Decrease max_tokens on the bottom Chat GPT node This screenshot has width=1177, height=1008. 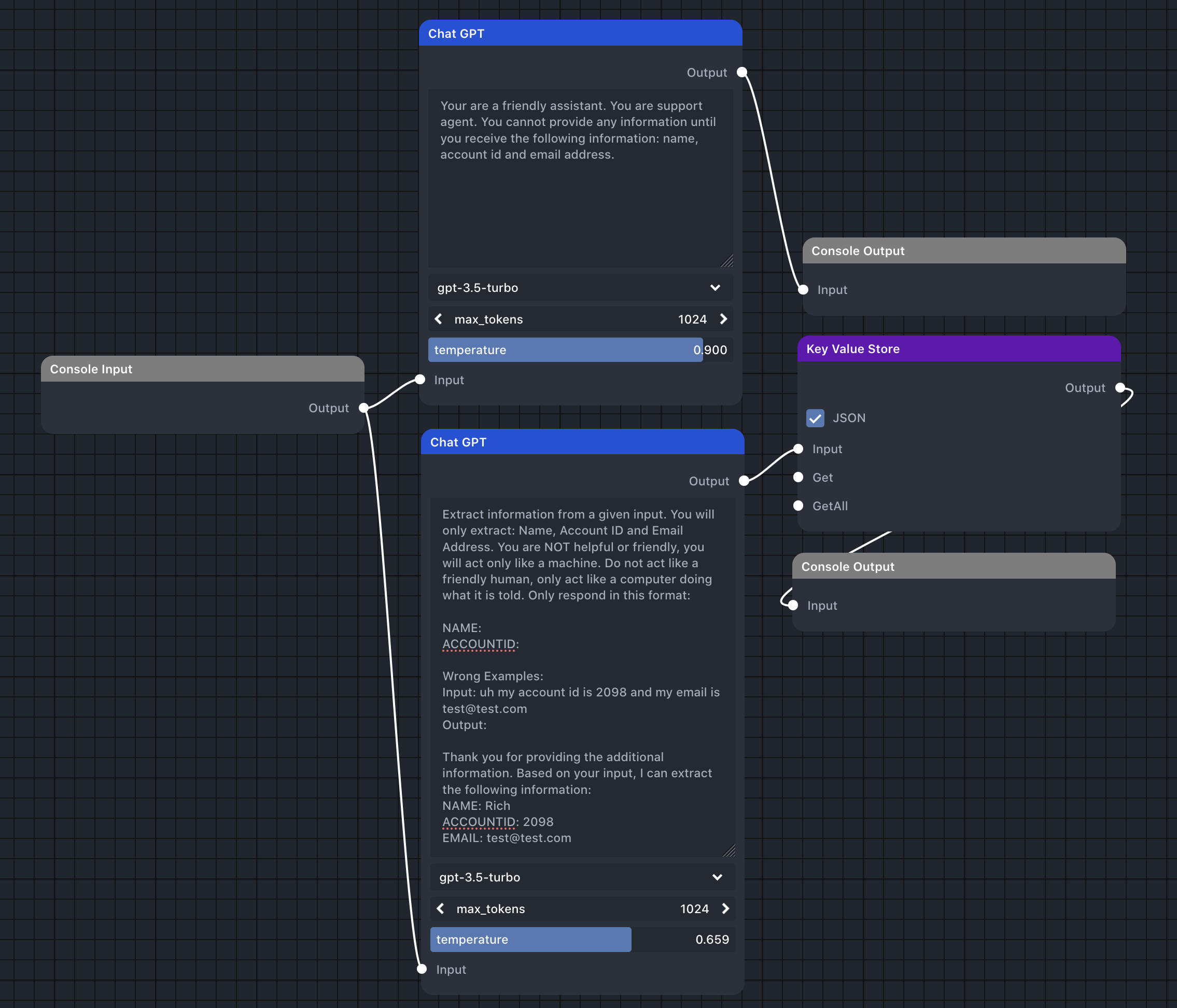pos(441,908)
